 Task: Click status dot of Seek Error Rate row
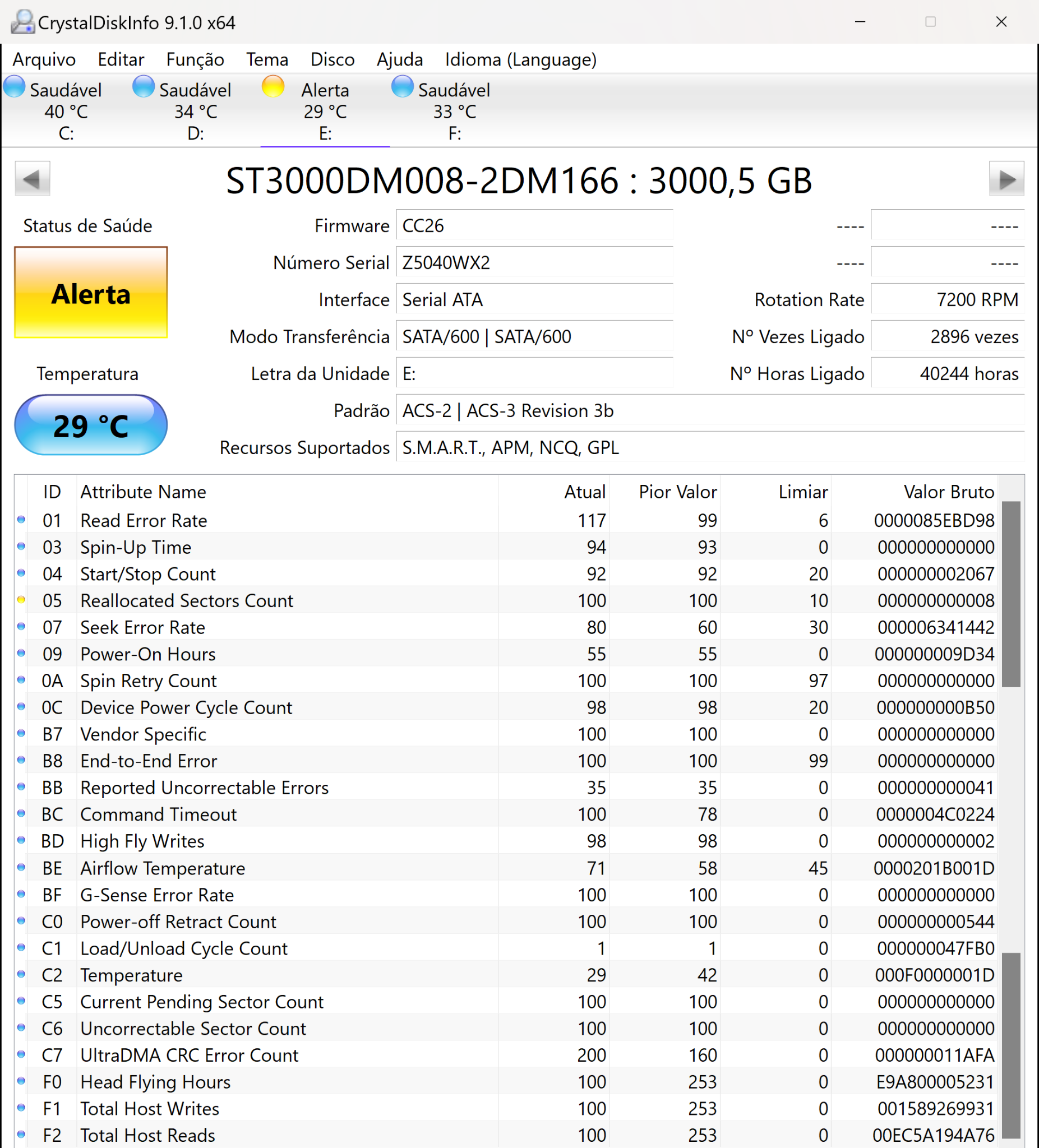21,626
